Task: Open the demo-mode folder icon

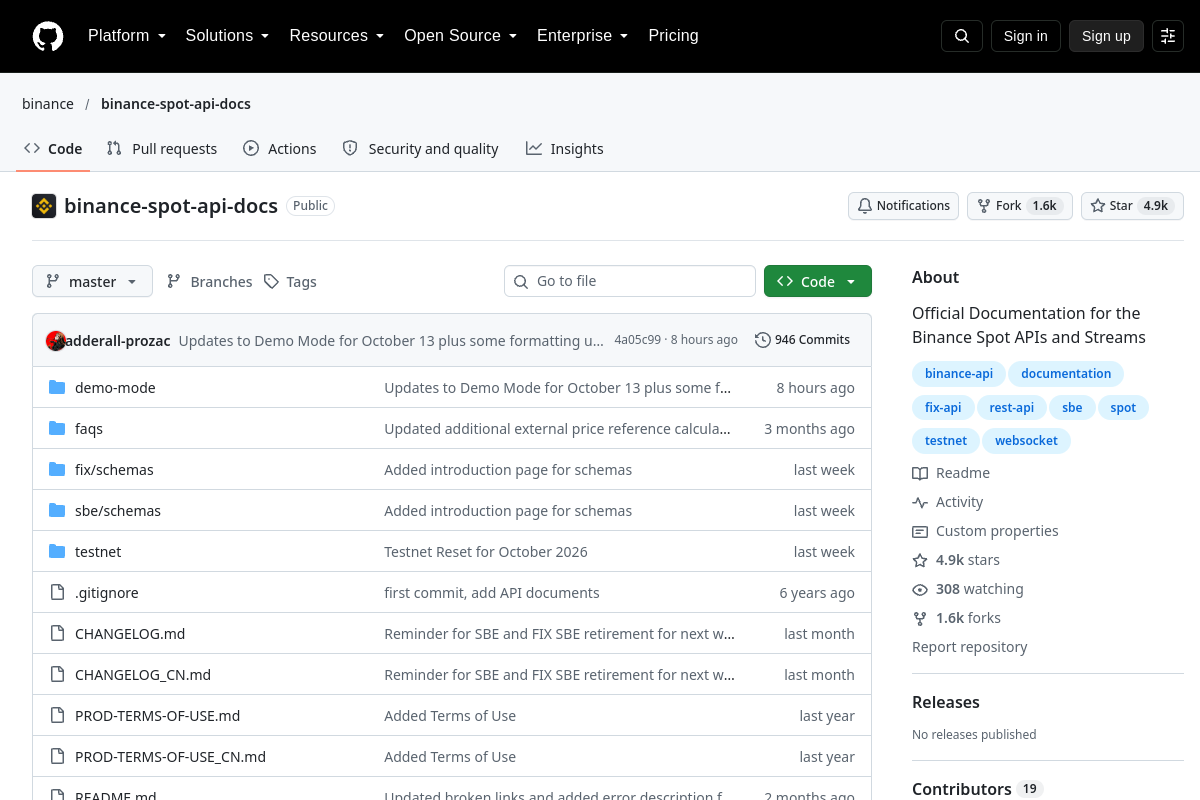Action: pyautogui.click(x=57, y=388)
